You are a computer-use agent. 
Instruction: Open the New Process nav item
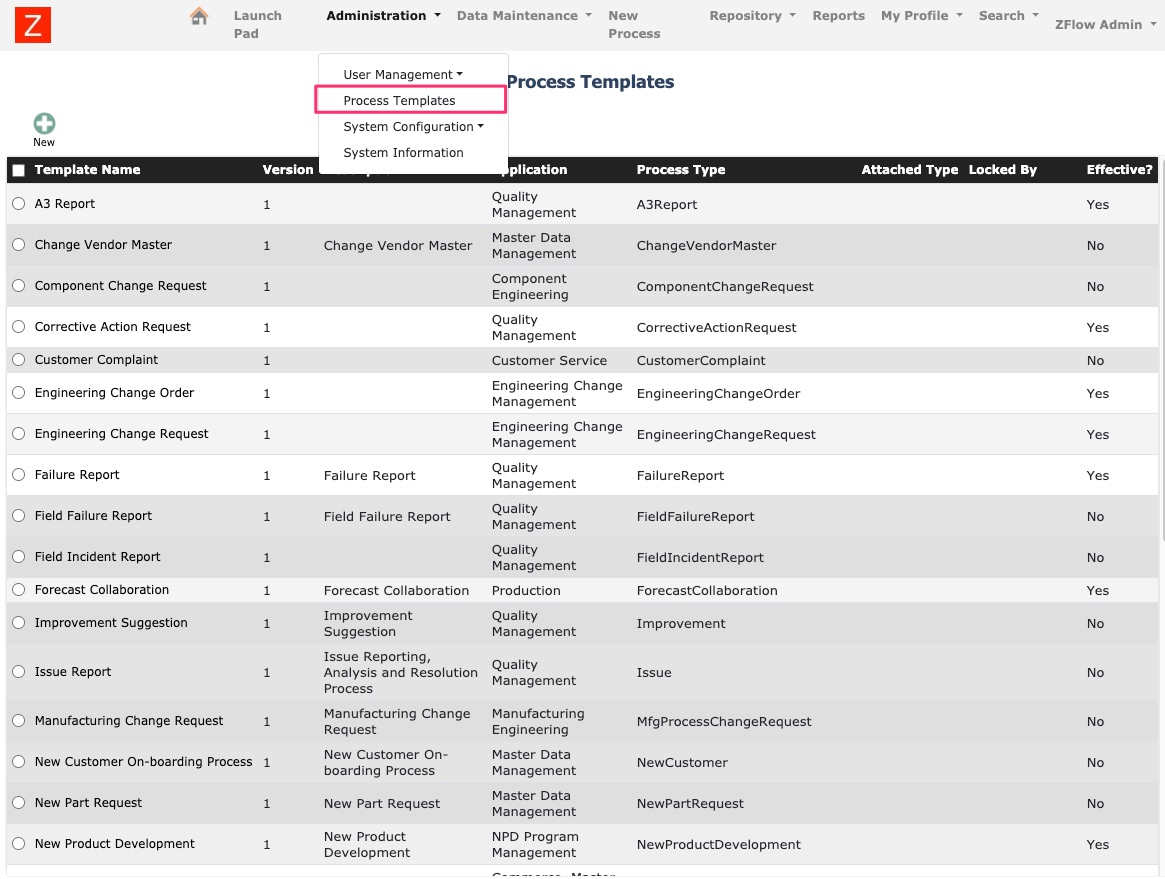coord(634,25)
